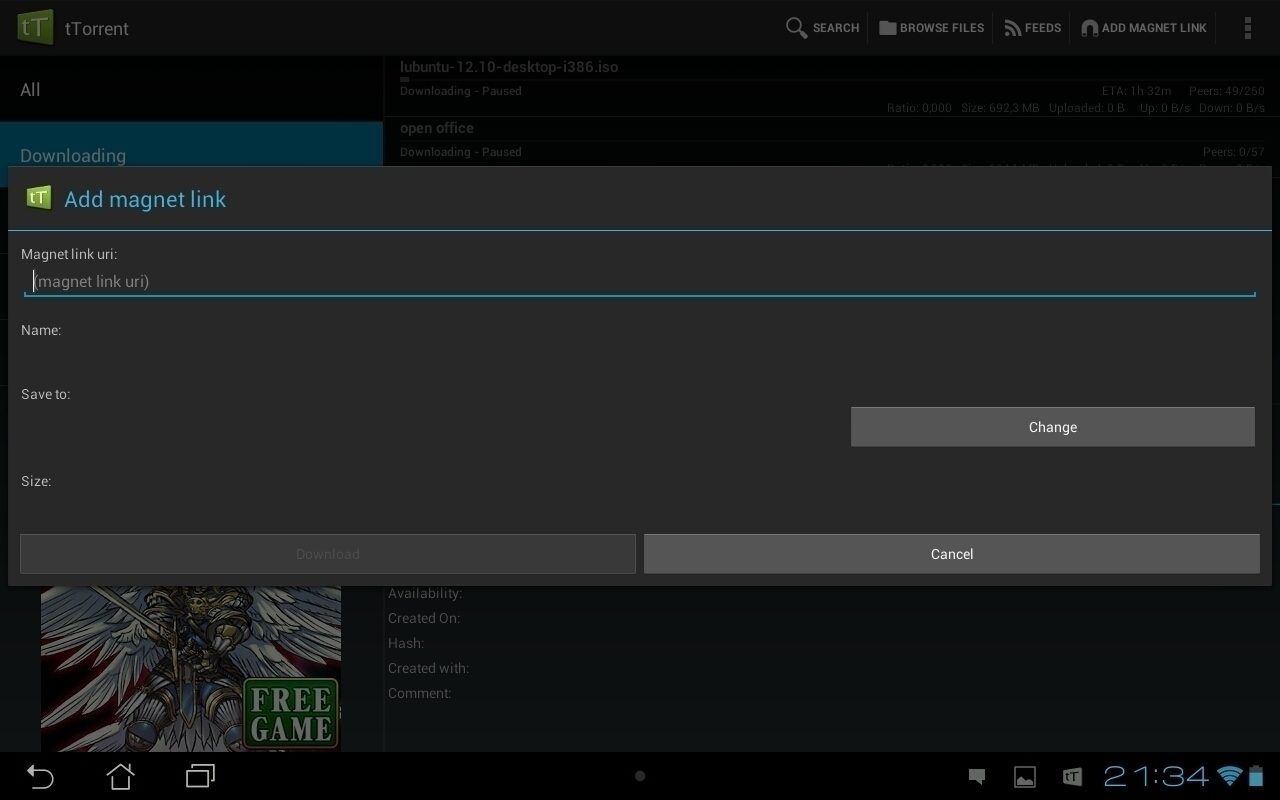Open Browse Files from the toolbar
Image resolution: width=1280 pixels, height=800 pixels.
click(931, 28)
